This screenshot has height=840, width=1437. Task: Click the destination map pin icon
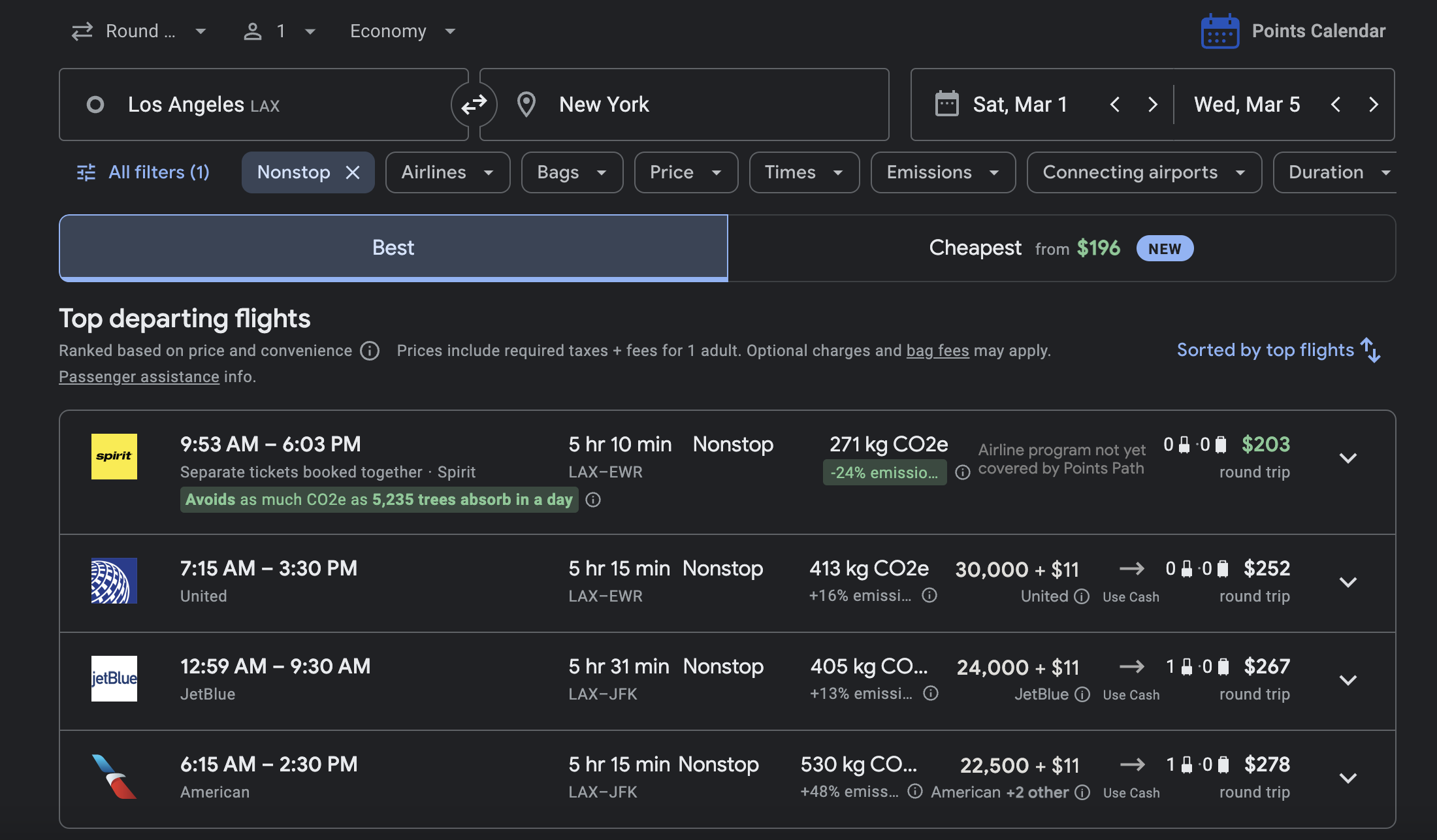pyautogui.click(x=526, y=105)
